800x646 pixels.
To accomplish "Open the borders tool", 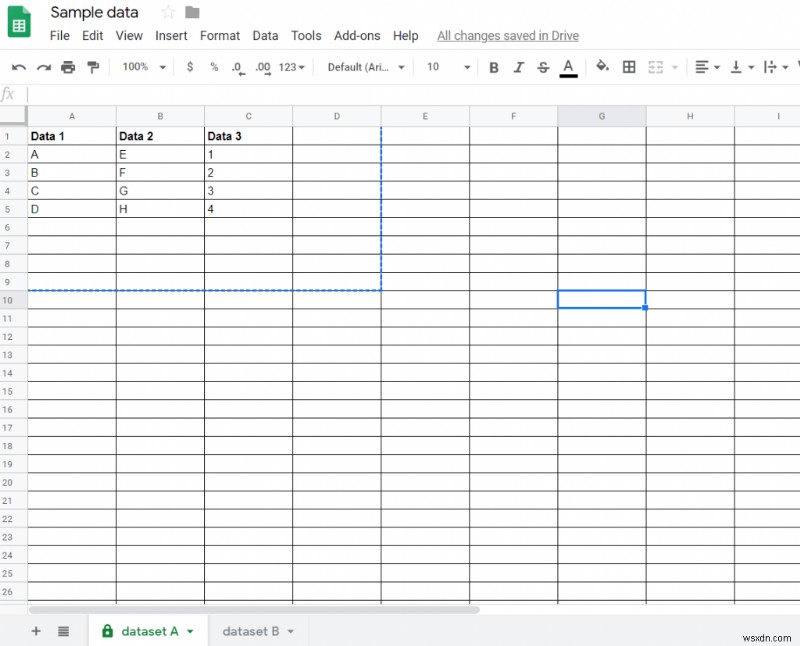I will [x=629, y=67].
